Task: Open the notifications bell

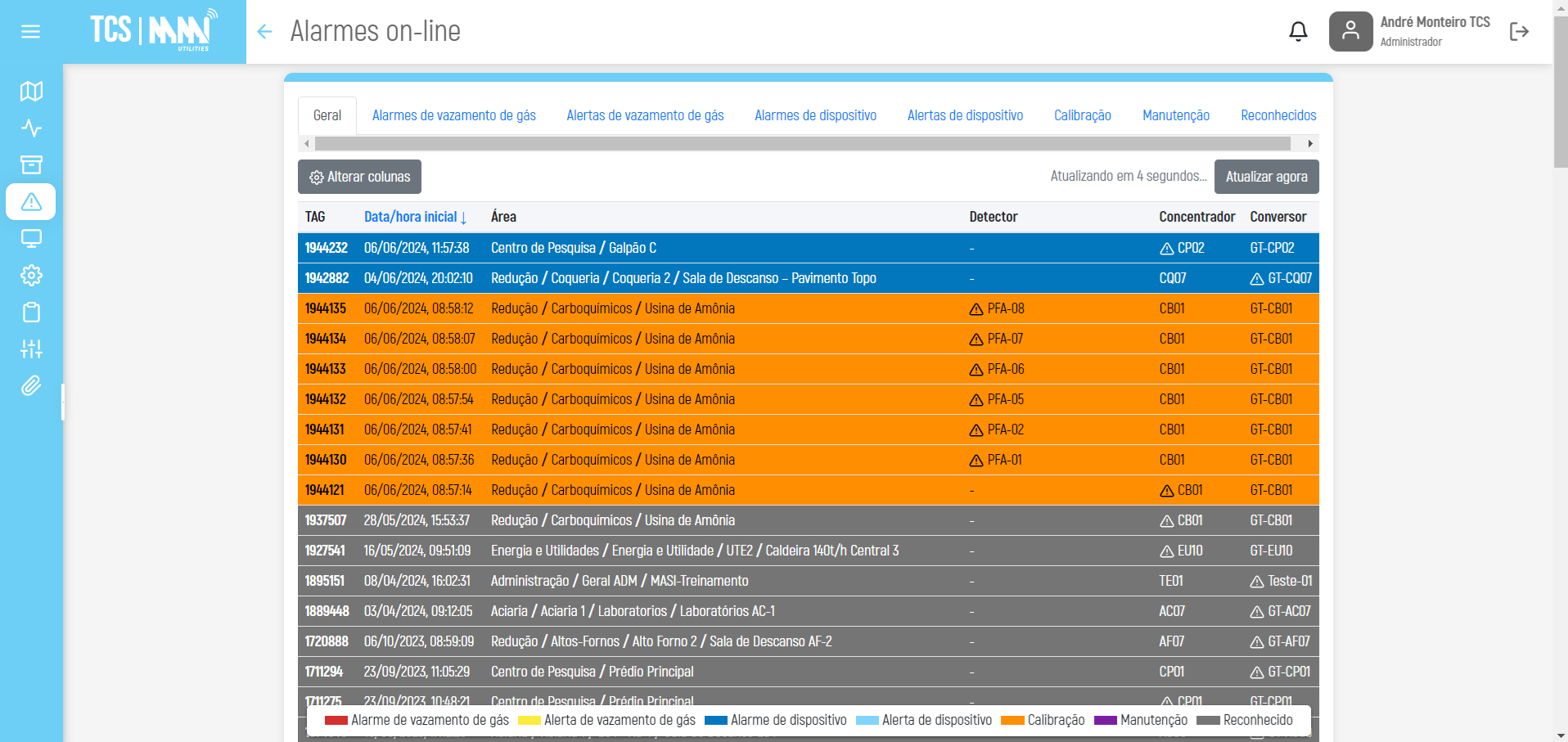Action: (1298, 32)
